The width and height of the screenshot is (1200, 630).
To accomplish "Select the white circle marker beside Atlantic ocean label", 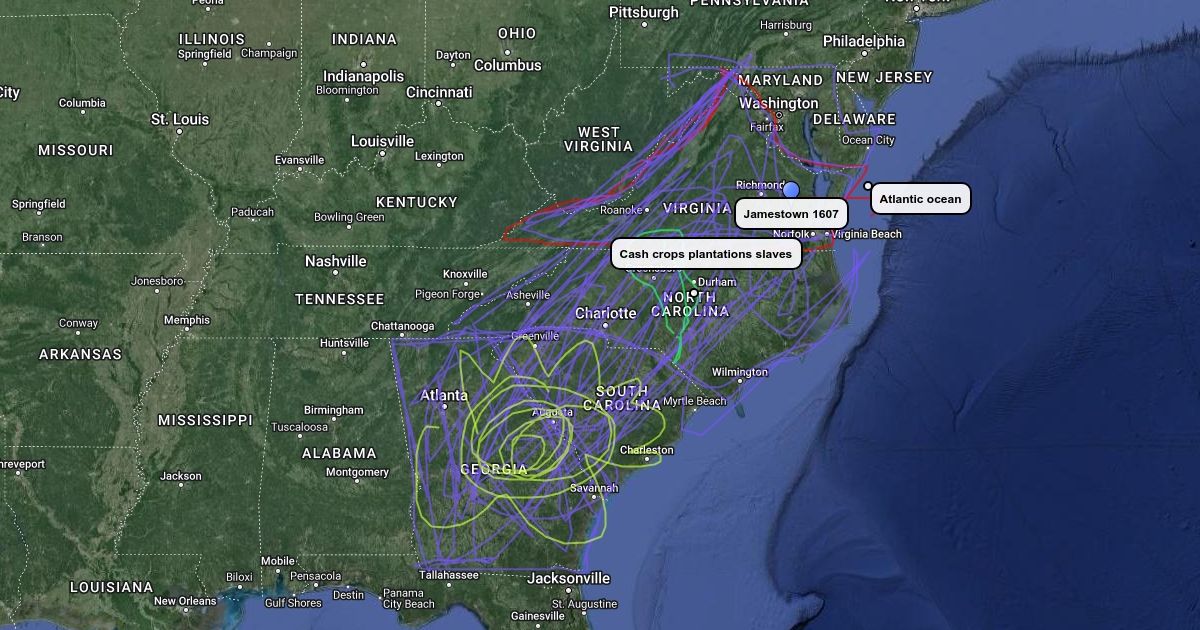I will [868, 186].
